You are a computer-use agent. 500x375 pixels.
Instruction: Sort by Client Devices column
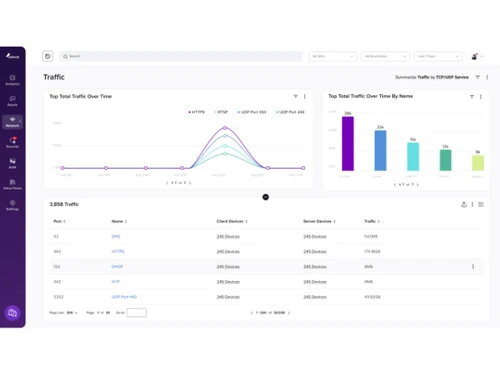coord(232,221)
